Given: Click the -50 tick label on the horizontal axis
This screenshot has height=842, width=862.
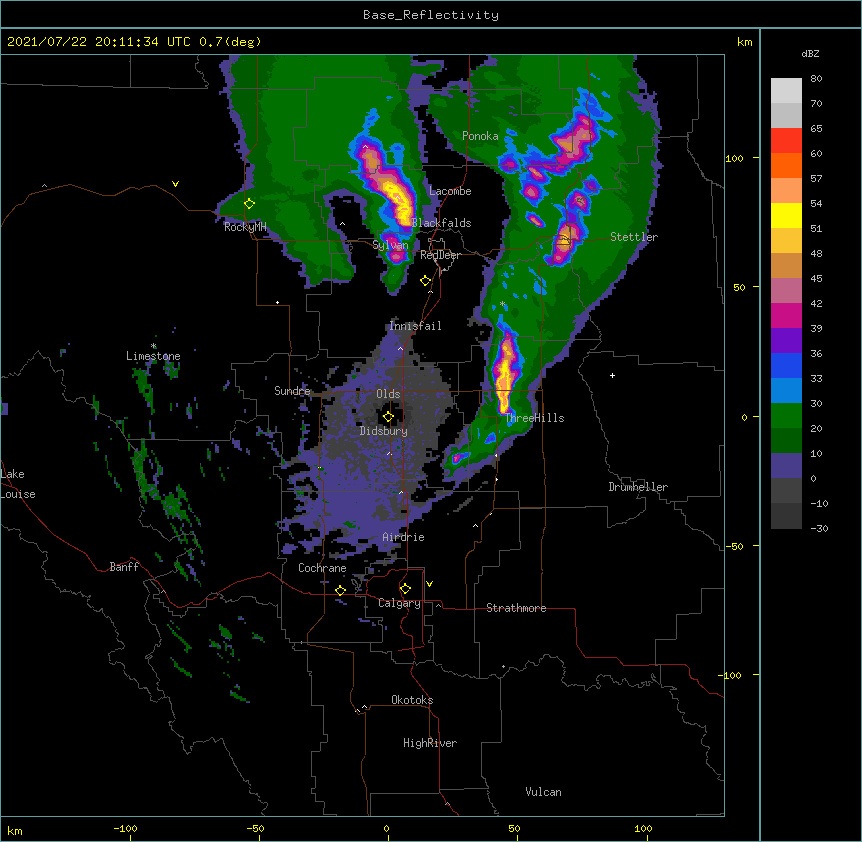Looking at the screenshot, I should coord(255,828).
